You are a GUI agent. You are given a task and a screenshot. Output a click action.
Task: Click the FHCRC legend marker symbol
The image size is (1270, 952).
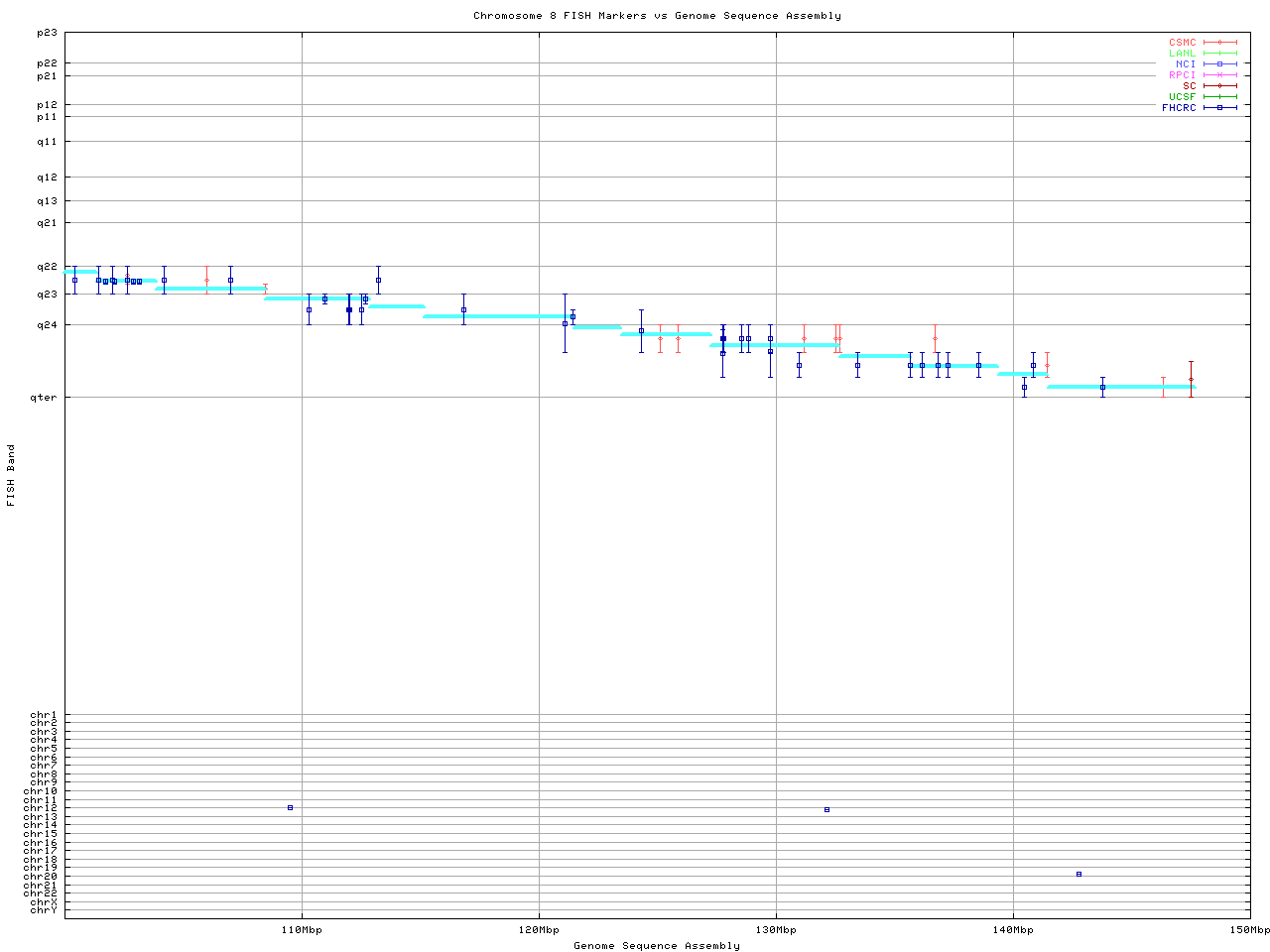[1219, 107]
